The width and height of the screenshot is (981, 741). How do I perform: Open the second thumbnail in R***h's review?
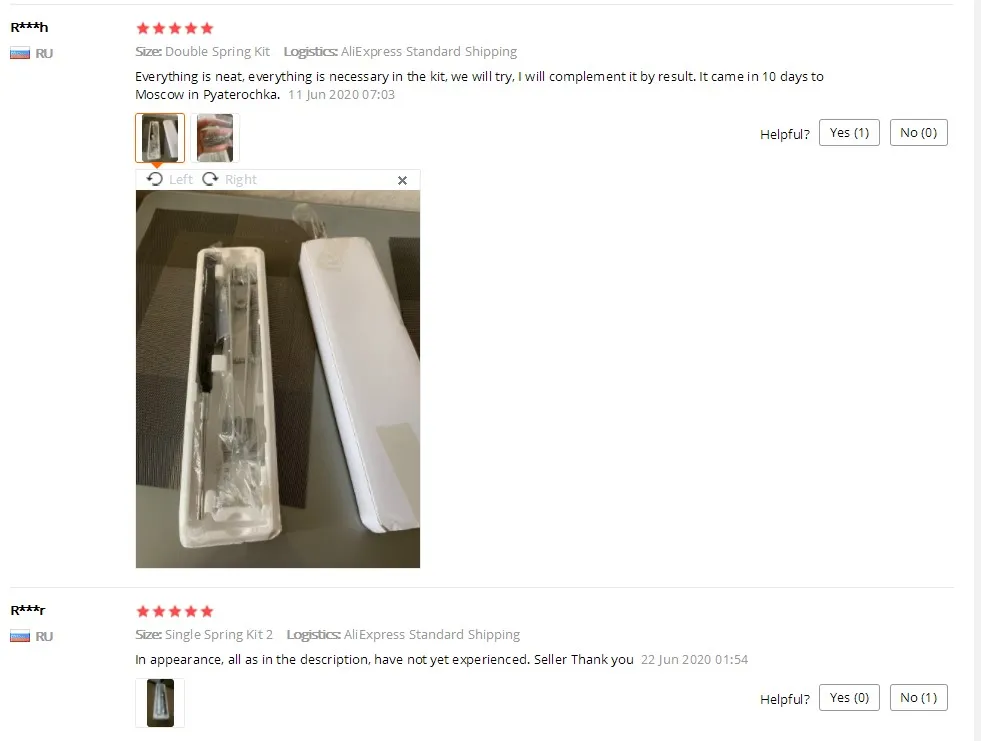(215, 138)
